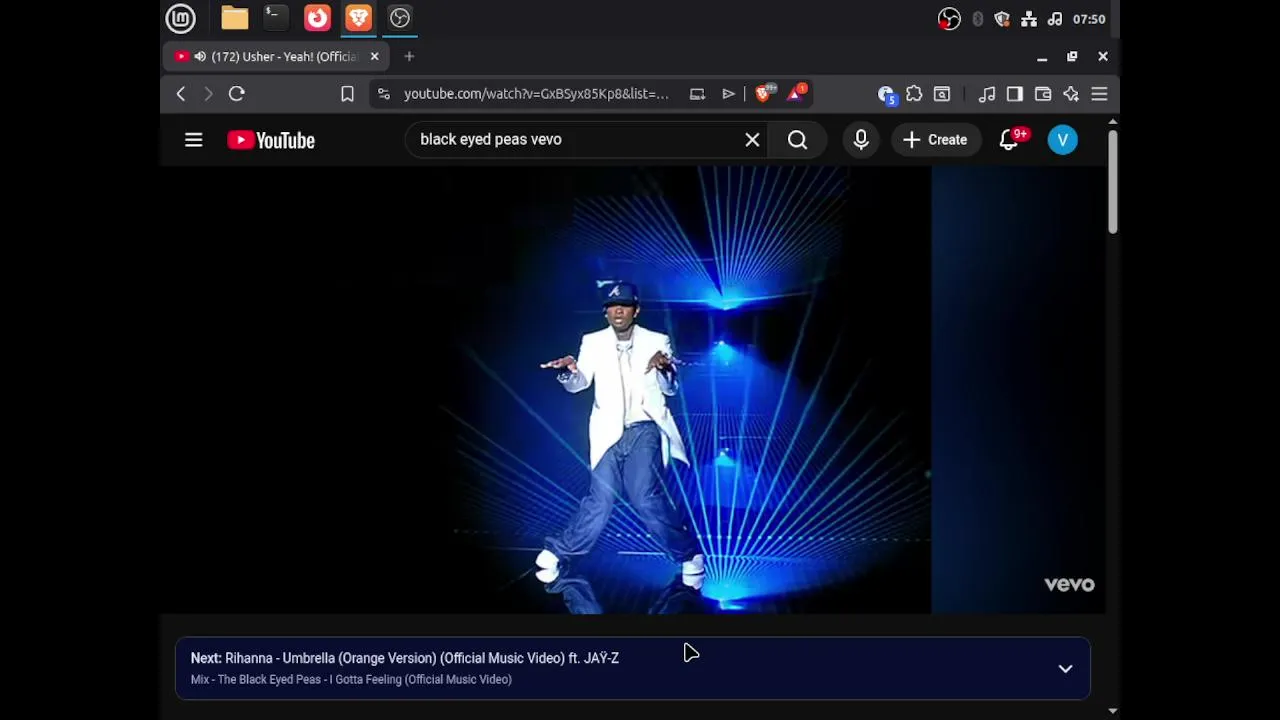Restore the Brave browser window size
Viewport: 1280px width, 720px height.
coord(1072,57)
